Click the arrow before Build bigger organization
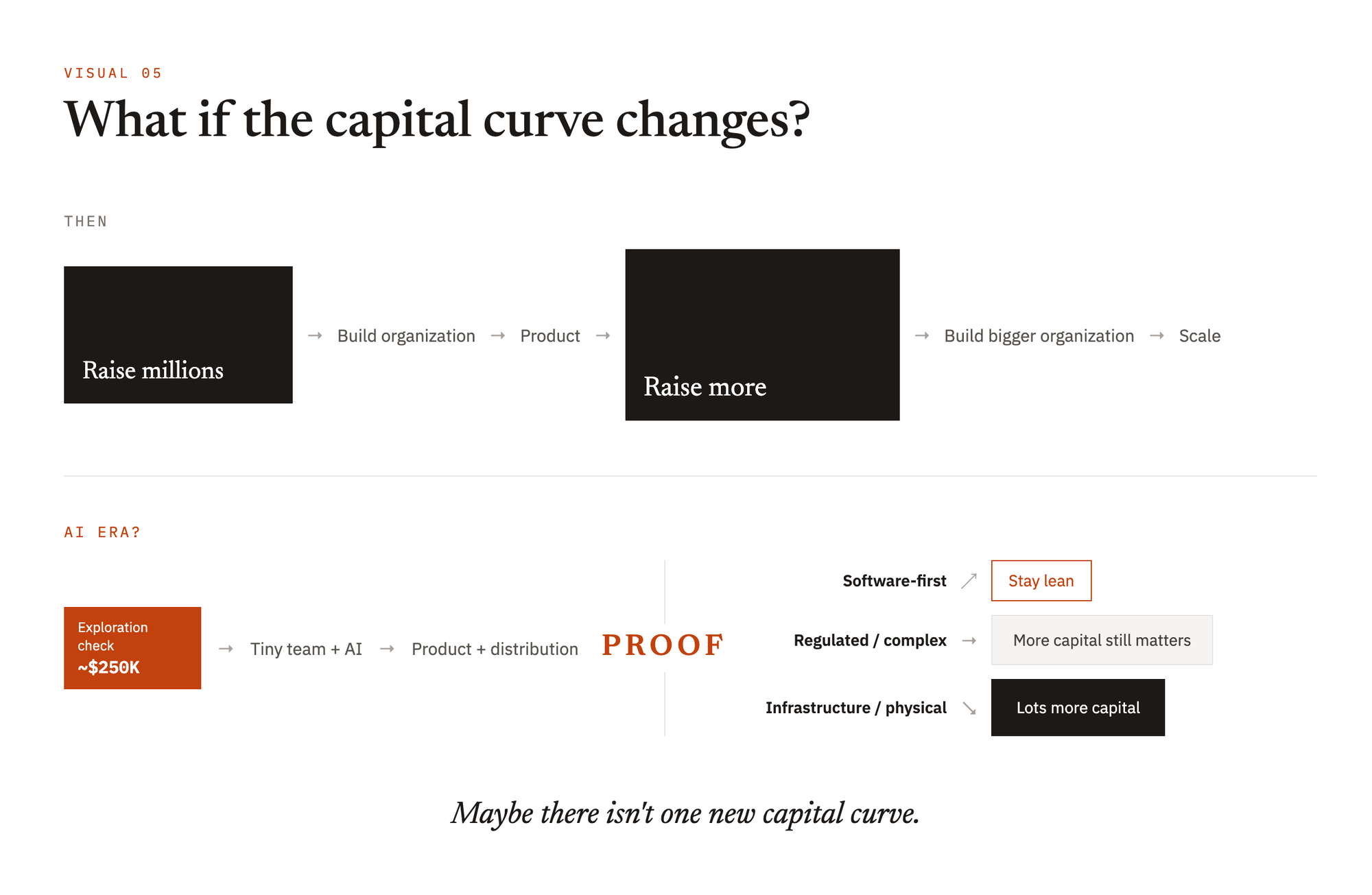 coord(922,335)
